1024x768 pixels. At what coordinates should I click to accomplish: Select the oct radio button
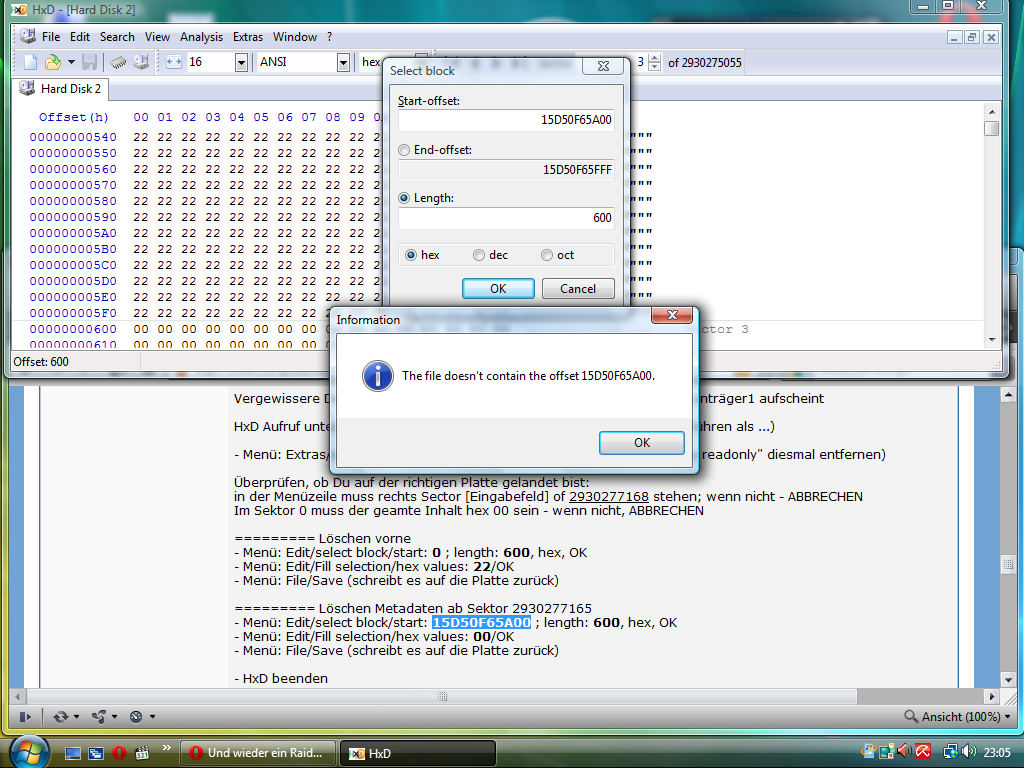(x=547, y=255)
